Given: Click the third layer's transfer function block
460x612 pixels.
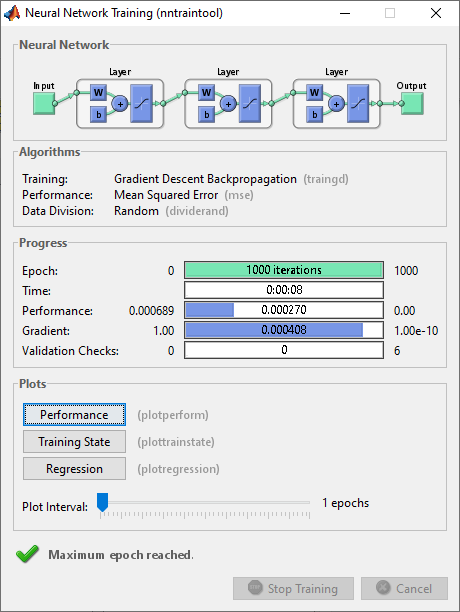Looking at the screenshot, I should point(358,103).
